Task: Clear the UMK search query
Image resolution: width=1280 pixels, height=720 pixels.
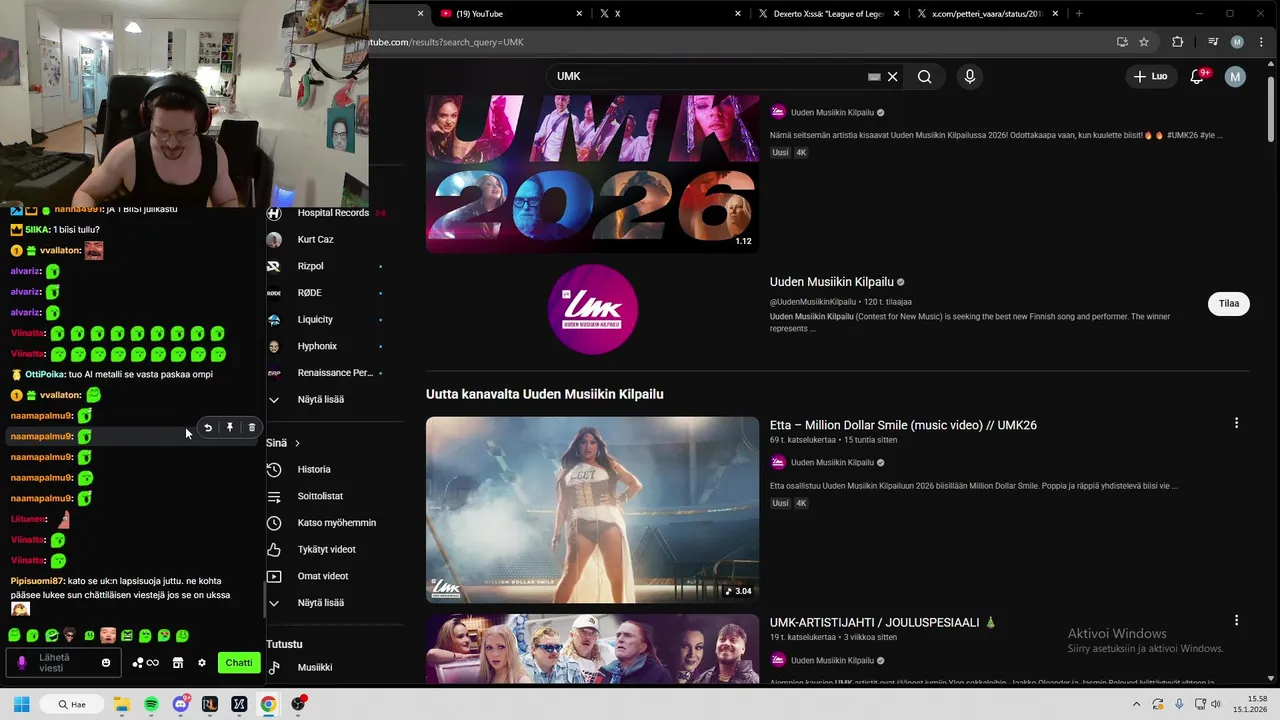Action: 893,76
